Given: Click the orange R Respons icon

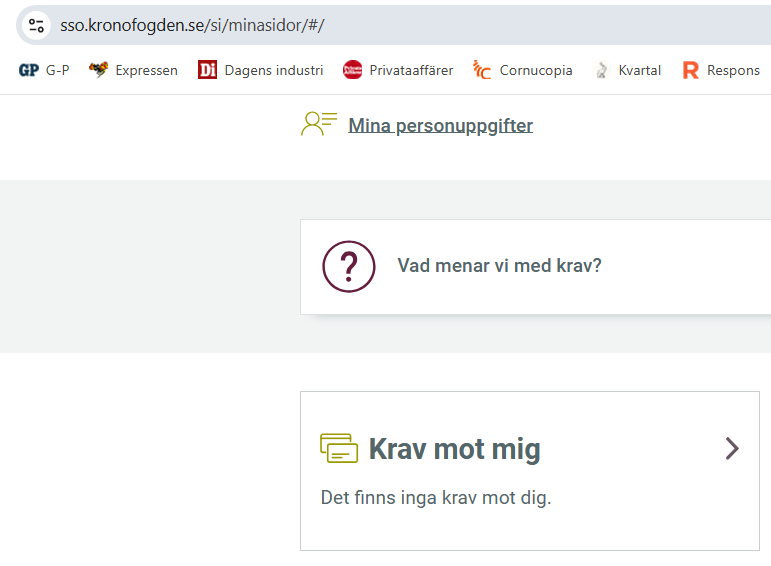Looking at the screenshot, I should point(690,70).
